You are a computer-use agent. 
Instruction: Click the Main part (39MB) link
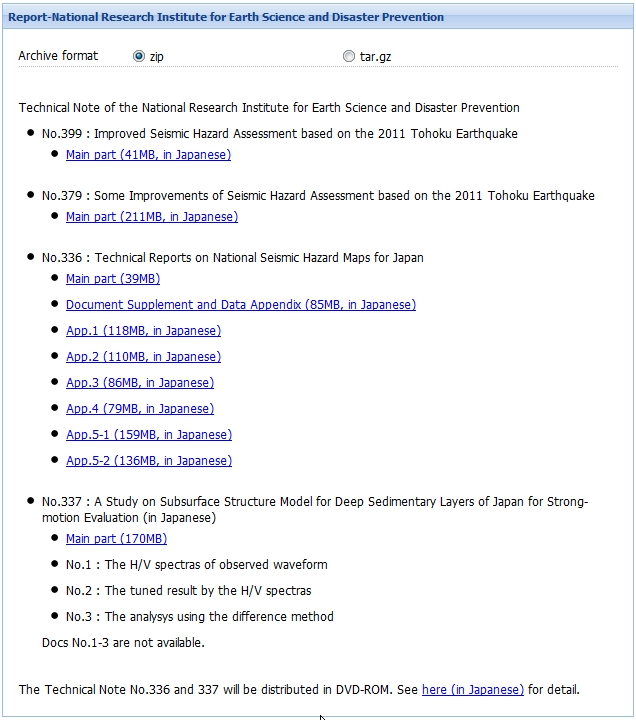click(112, 279)
